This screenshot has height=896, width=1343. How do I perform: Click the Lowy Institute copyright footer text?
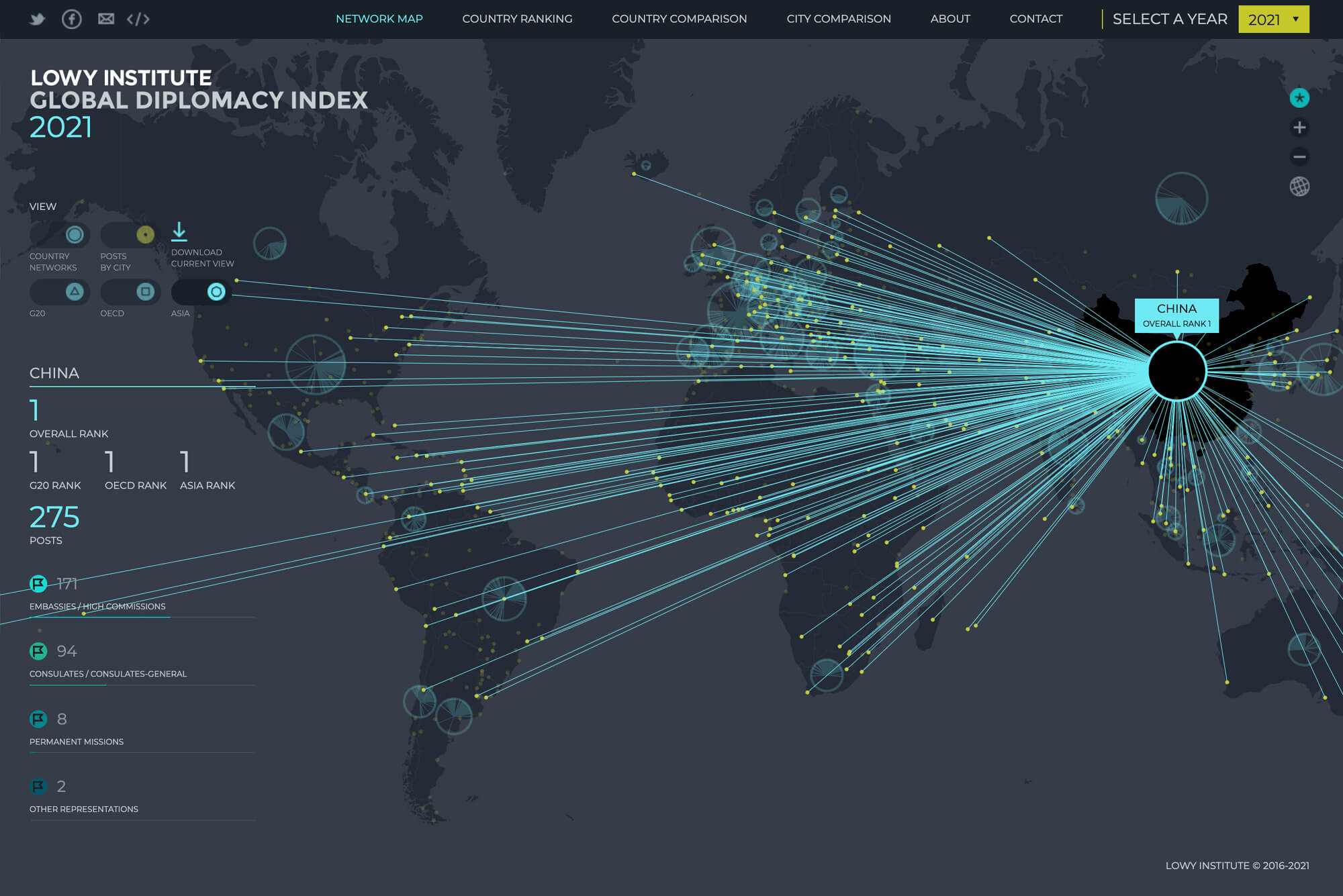(1237, 866)
